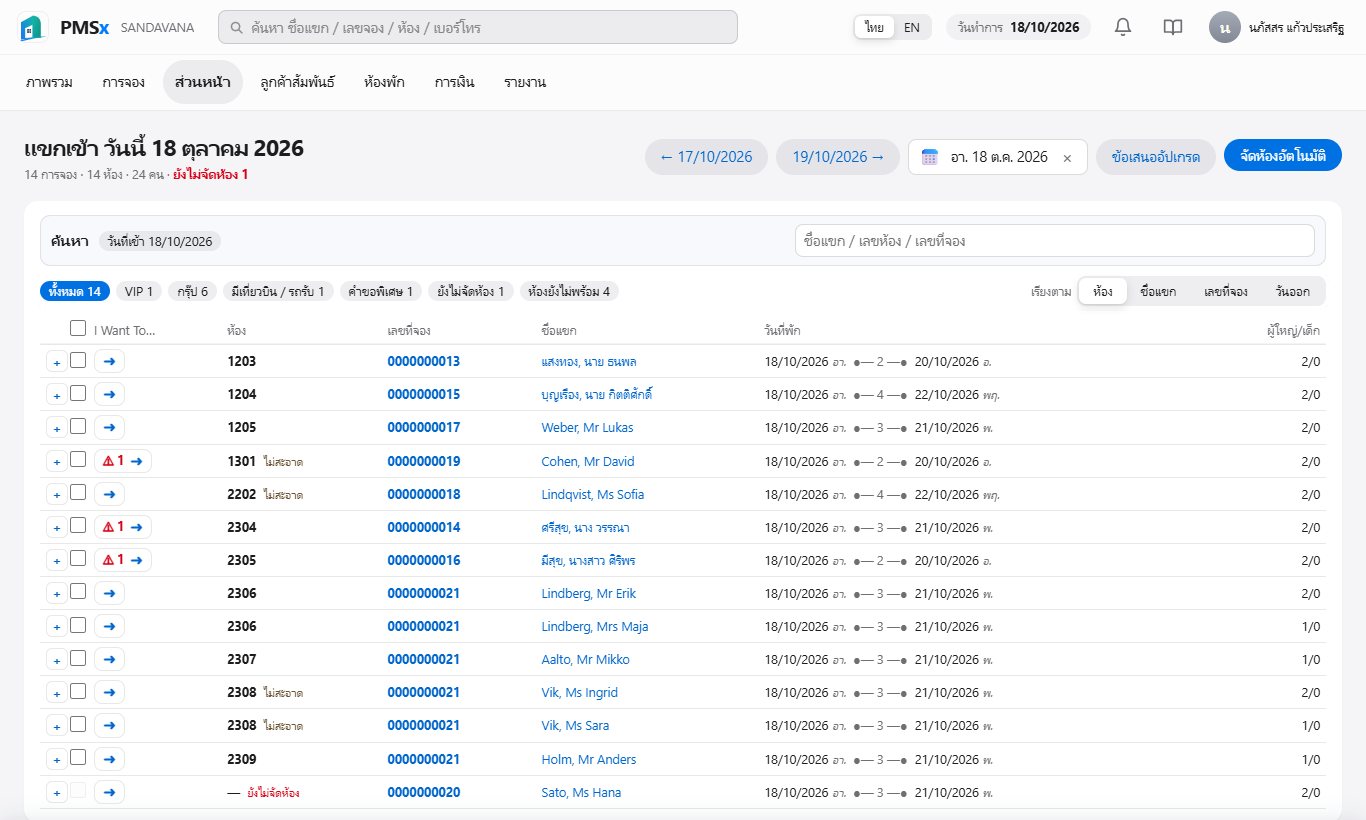Expand the row for Holm, Mr Anders

pyautogui.click(x=56, y=760)
